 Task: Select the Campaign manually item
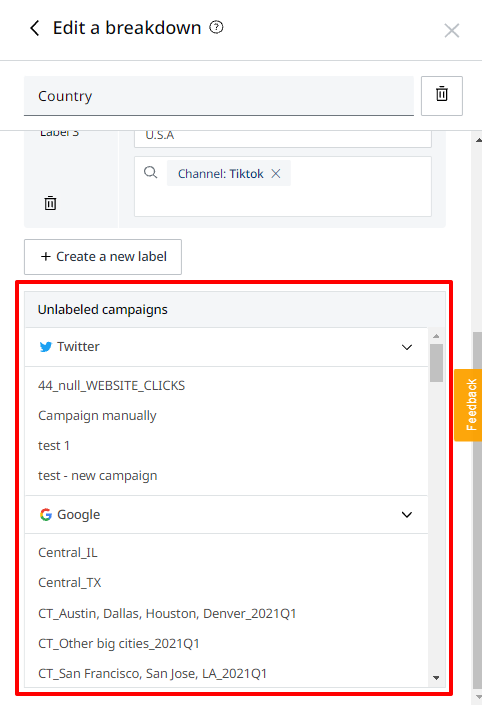pos(97,416)
